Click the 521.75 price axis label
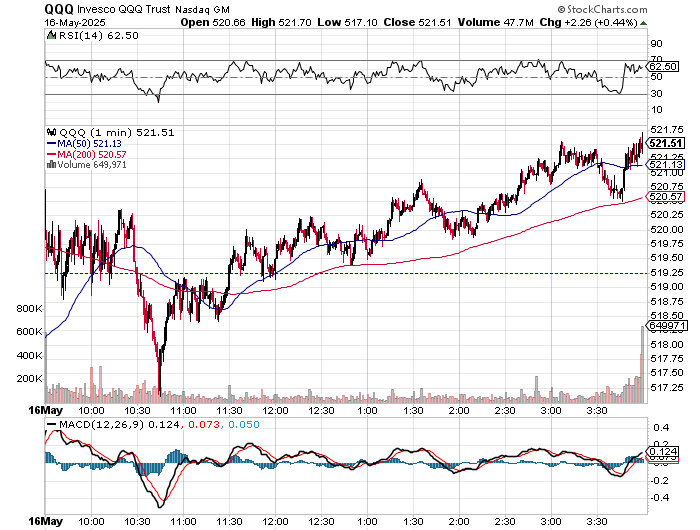Screen dimensions: 700x530 pos(667,130)
